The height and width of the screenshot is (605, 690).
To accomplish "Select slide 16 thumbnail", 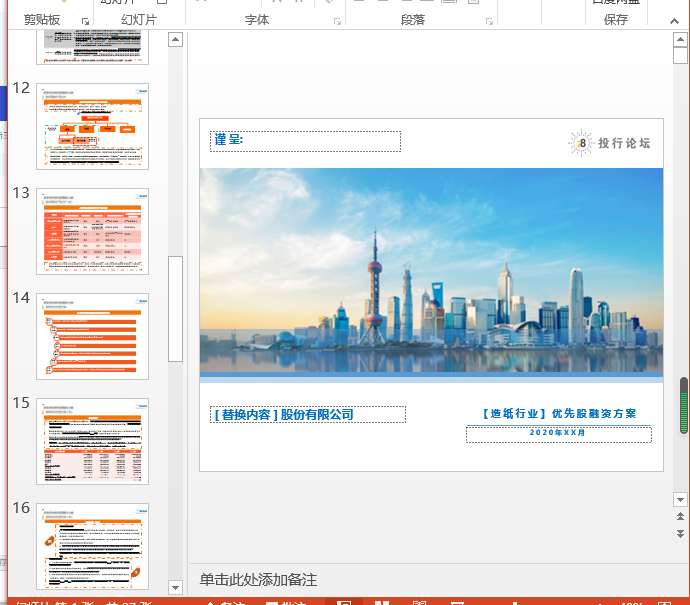I will click(92, 546).
